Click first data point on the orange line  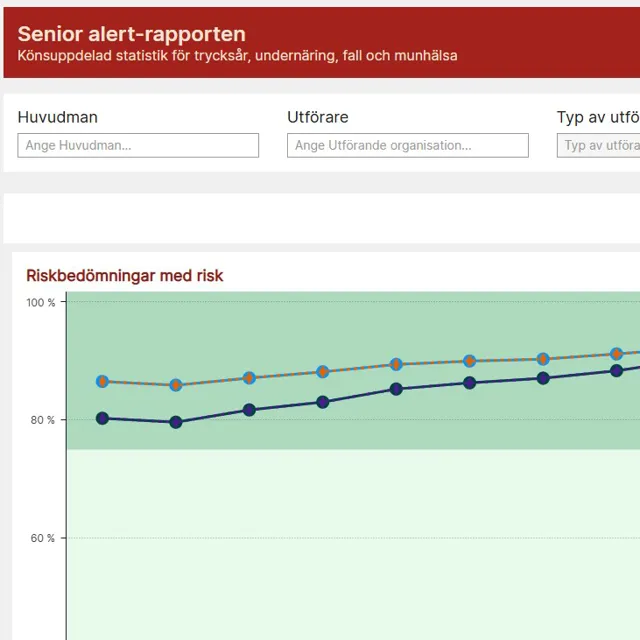tap(102, 381)
